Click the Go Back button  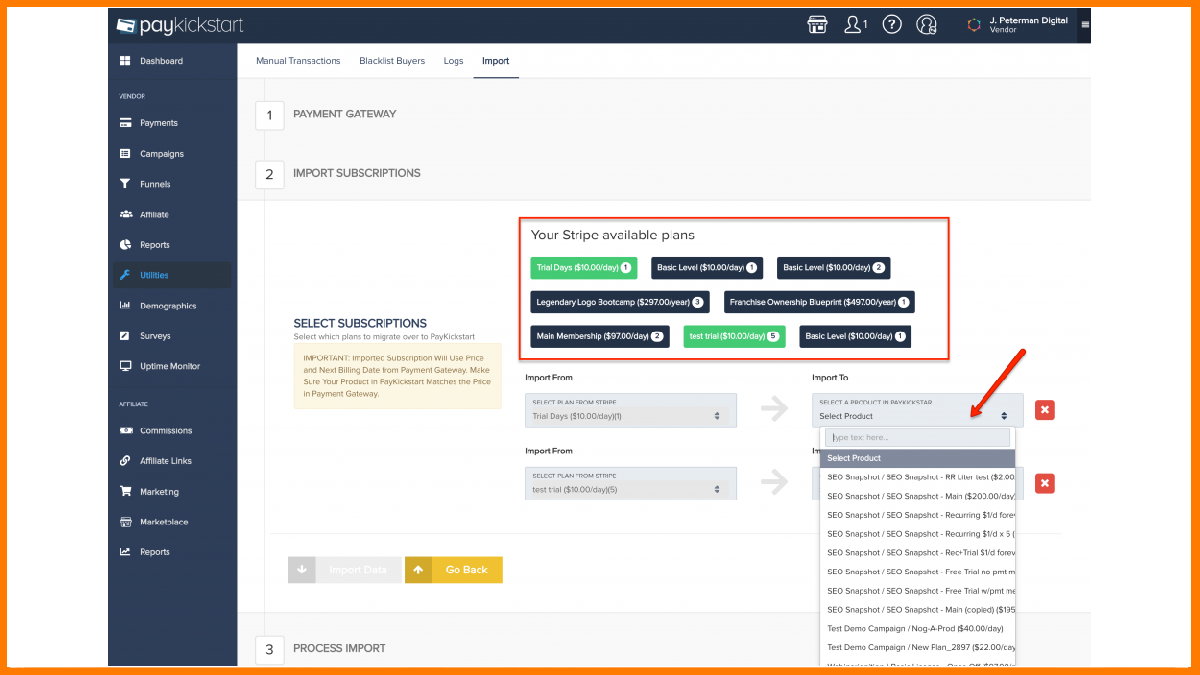[x=454, y=570]
